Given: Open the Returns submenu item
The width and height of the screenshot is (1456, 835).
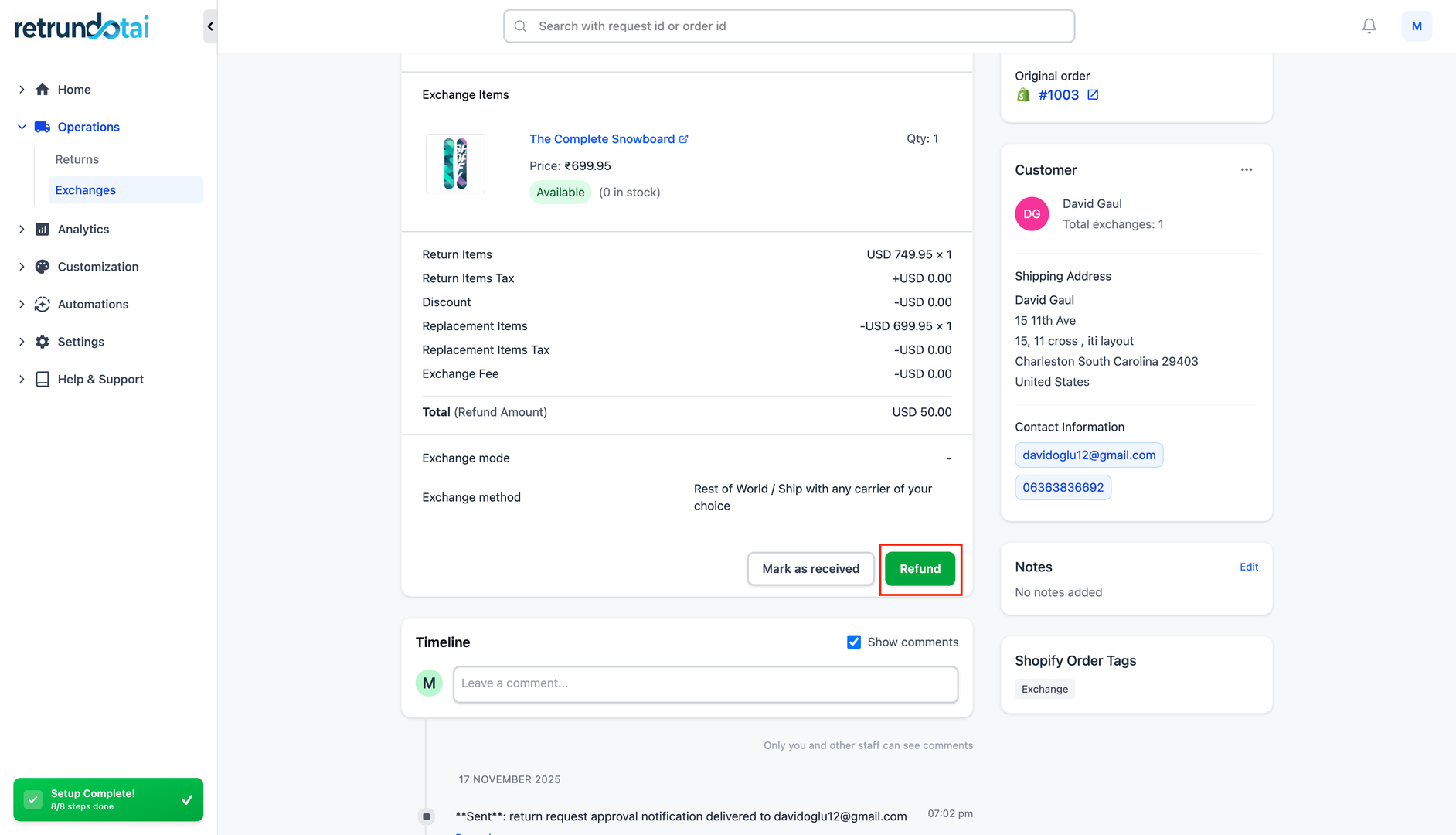Looking at the screenshot, I should pyautogui.click(x=77, y=159).
